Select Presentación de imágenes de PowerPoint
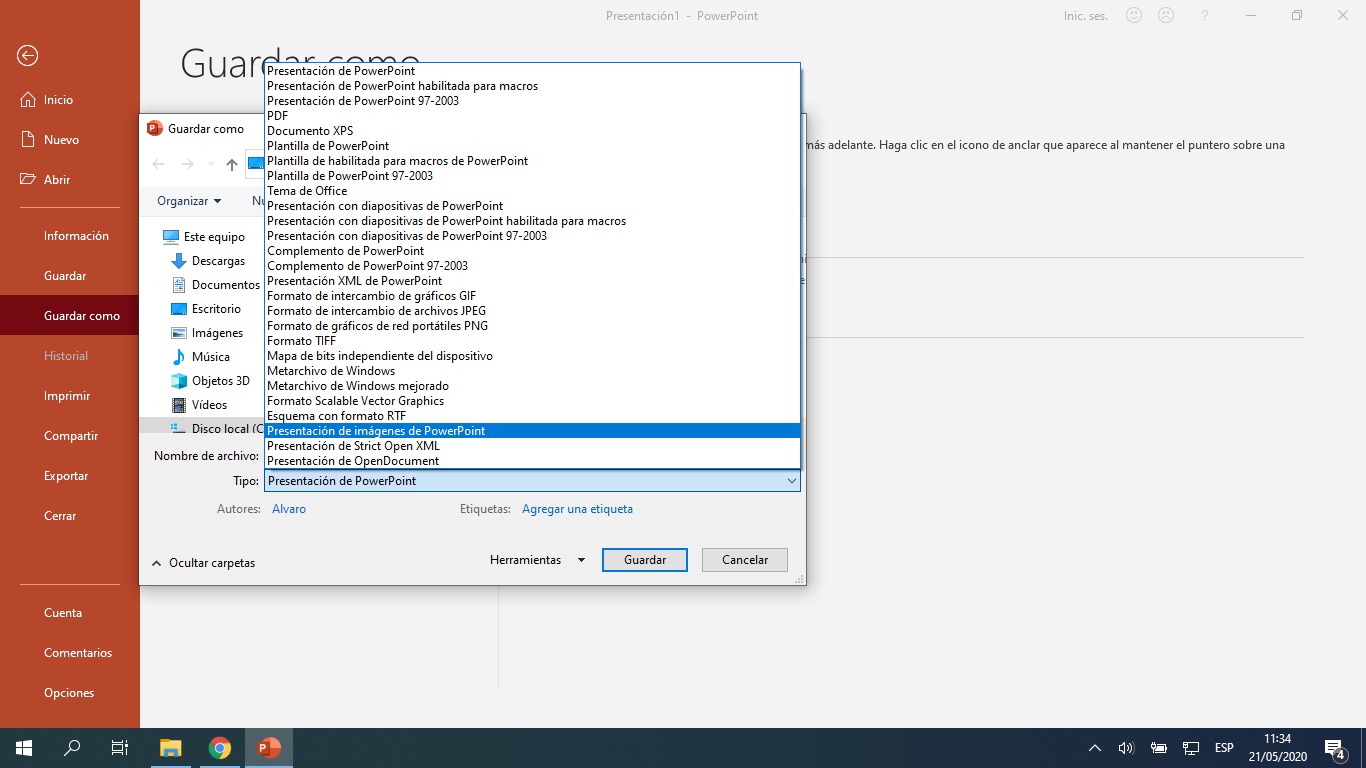 (x=532, y=431)
